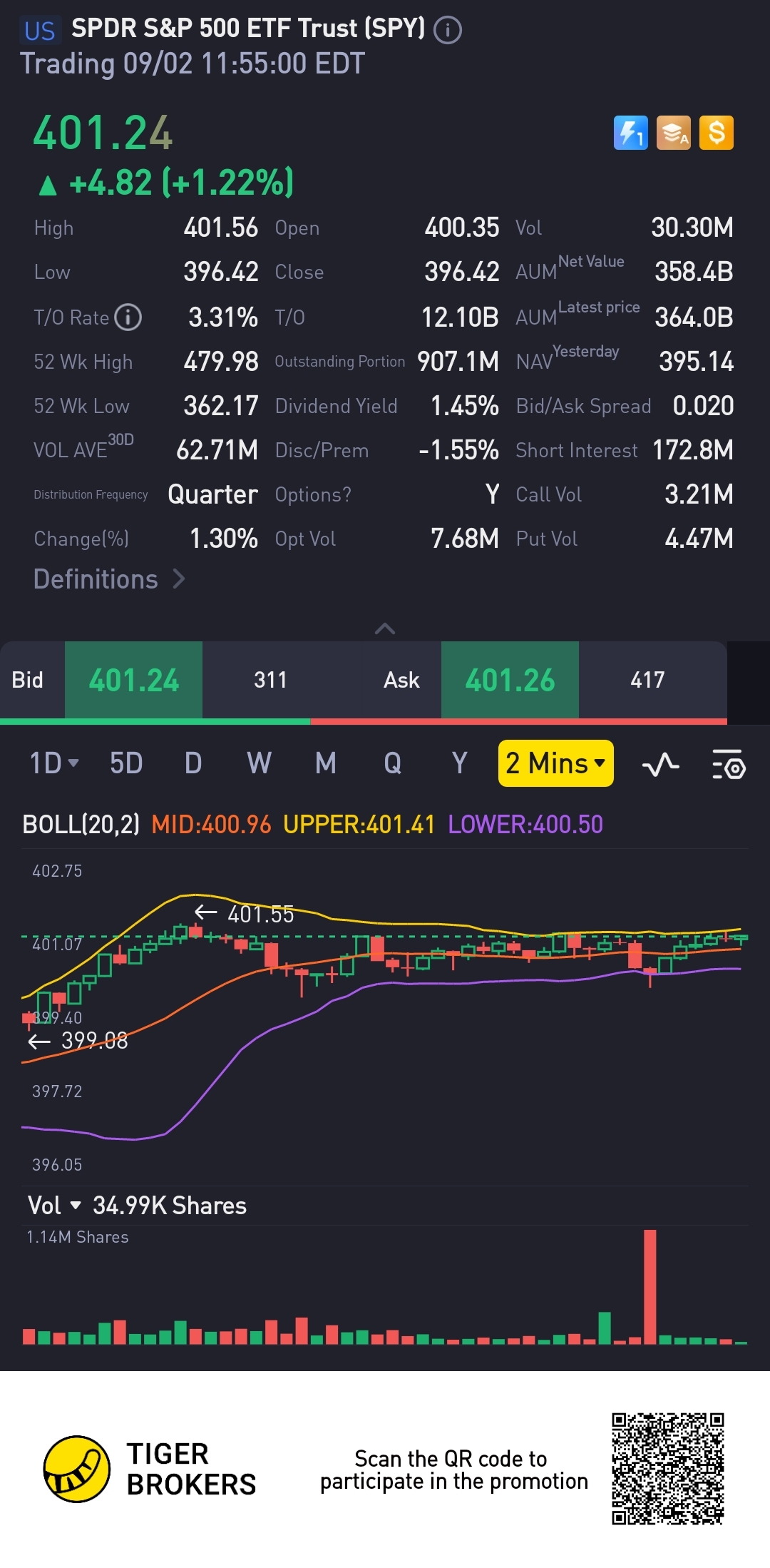Tap the red ask portion of ratio bar

(x=519, y=721)
